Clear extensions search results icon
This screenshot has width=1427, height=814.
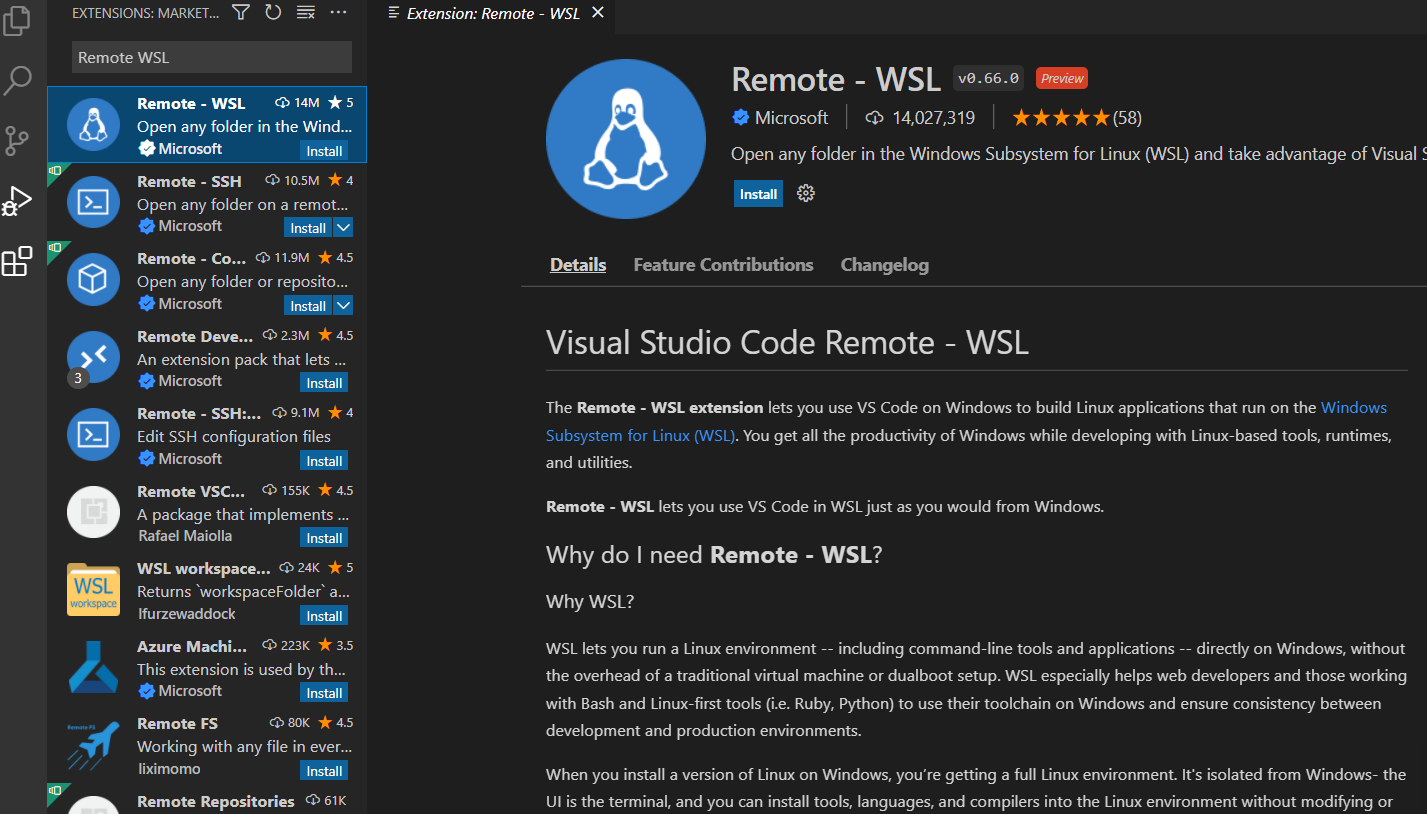pyautogui.click(x=306, y=12)
